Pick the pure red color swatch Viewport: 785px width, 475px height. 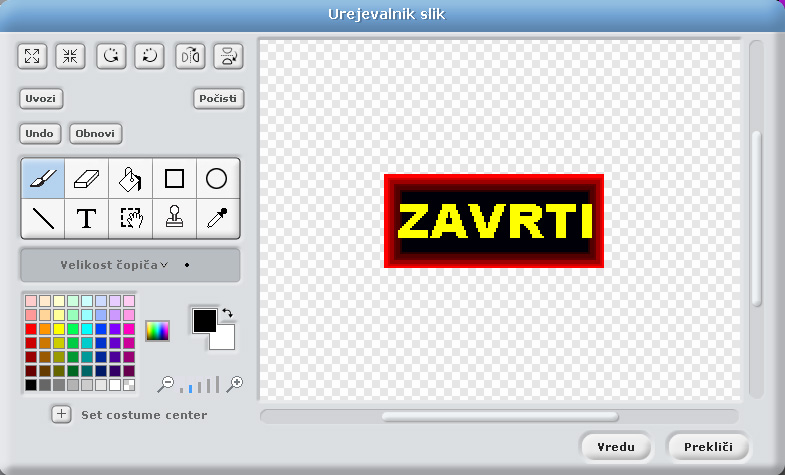click(31, 329)
